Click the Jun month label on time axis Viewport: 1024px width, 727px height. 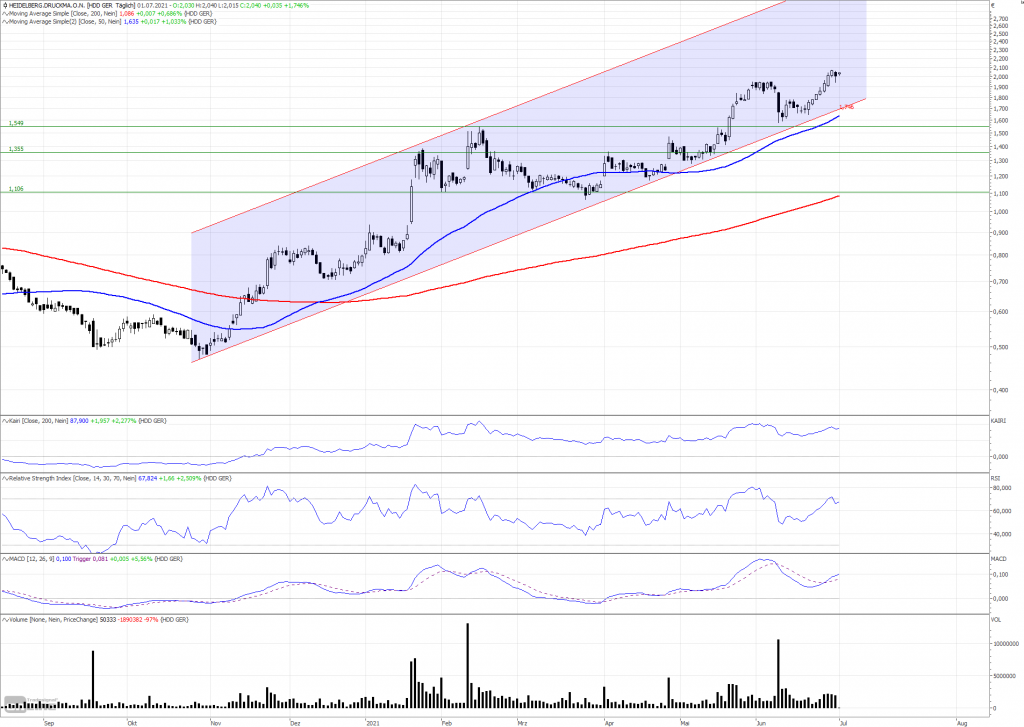(x=761, y=723)
